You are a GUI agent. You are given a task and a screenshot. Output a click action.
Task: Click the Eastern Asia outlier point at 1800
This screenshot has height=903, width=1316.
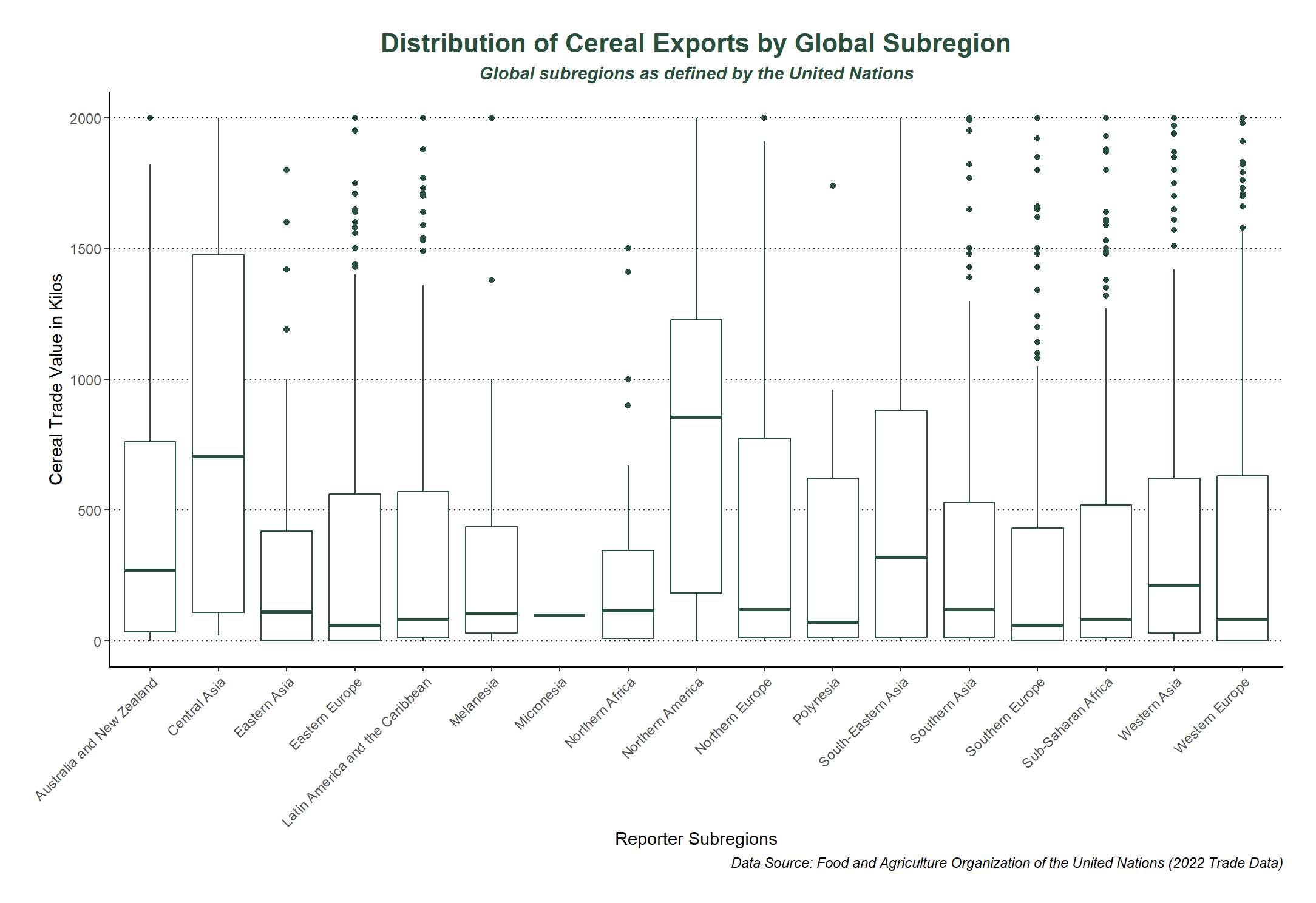click(287, 170)
